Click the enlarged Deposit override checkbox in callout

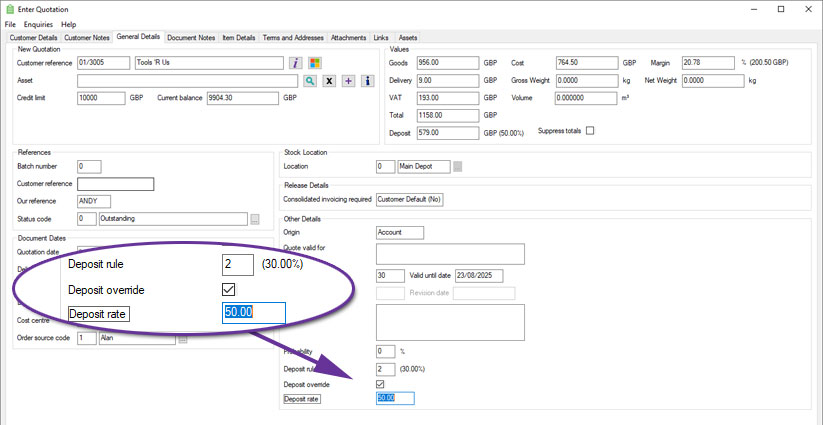click(x=230, y=289)
